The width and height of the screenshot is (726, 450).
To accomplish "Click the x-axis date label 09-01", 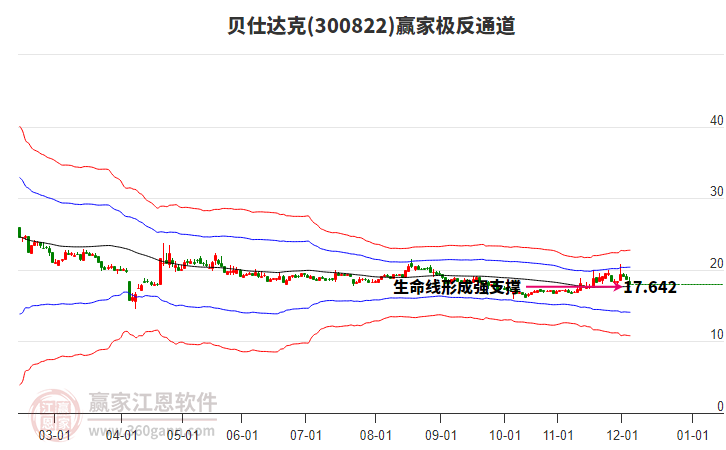I will (441, 436).
